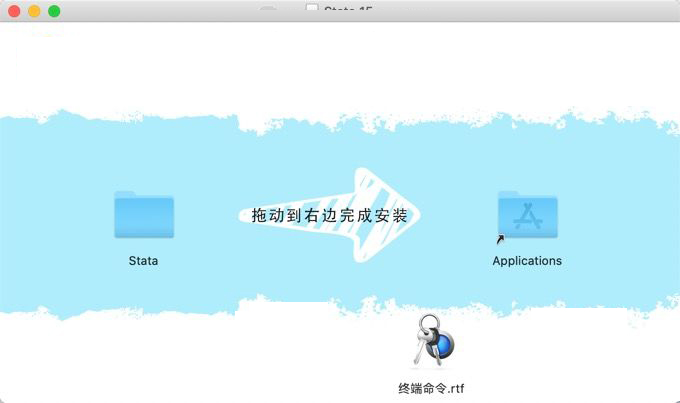Minimize the window with yellow button

pyautogui.click(x=34, y=11)
